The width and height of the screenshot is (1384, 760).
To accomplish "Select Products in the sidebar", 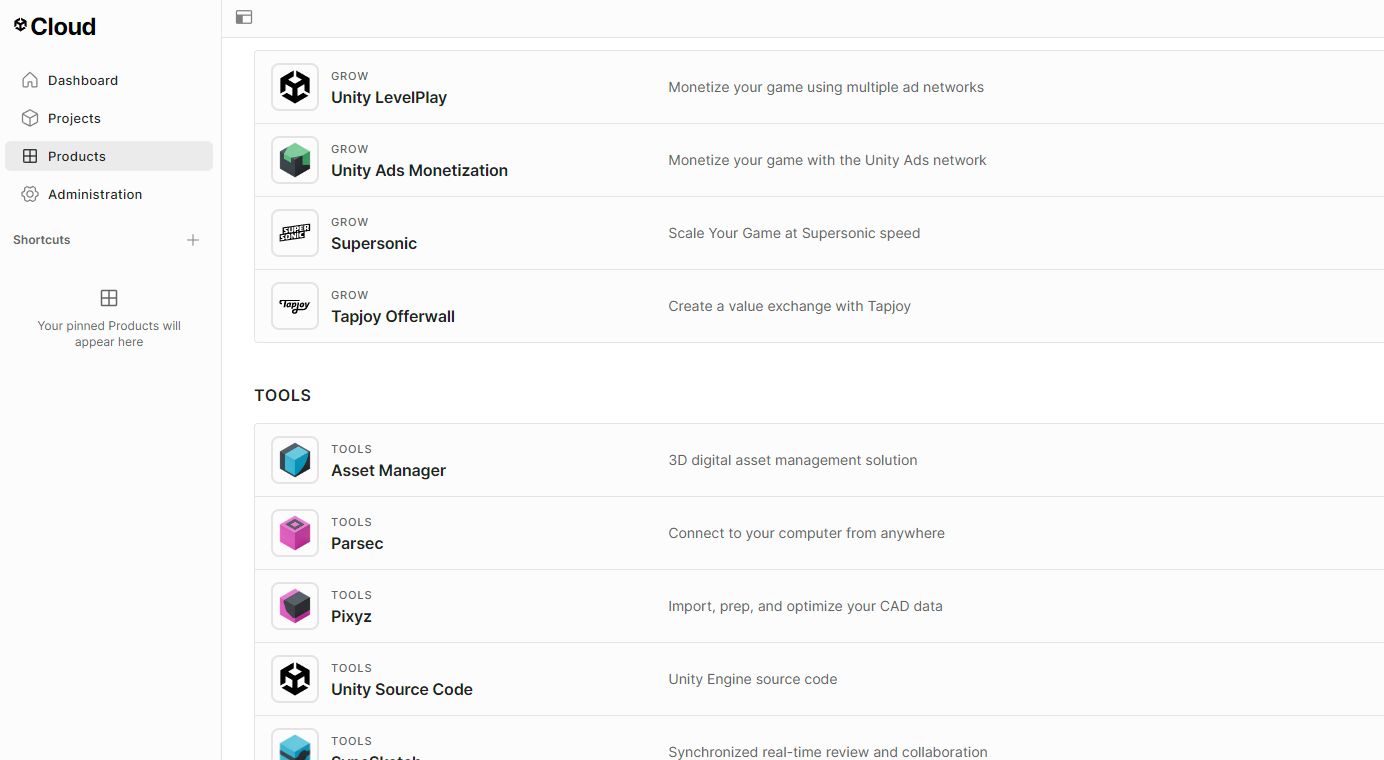I will [x=109, y=156].
